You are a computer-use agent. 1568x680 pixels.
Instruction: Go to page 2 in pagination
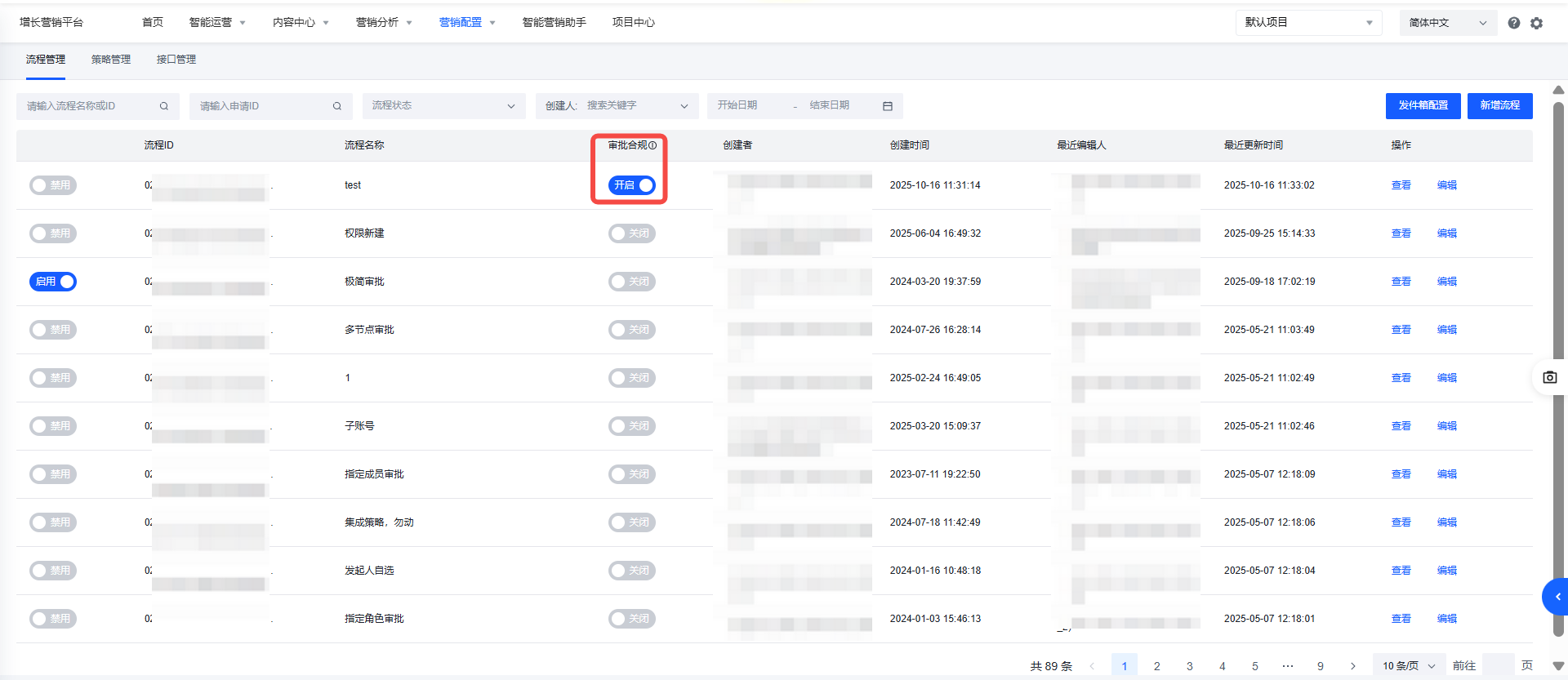pyautogui.click(x=1157, y=666)
